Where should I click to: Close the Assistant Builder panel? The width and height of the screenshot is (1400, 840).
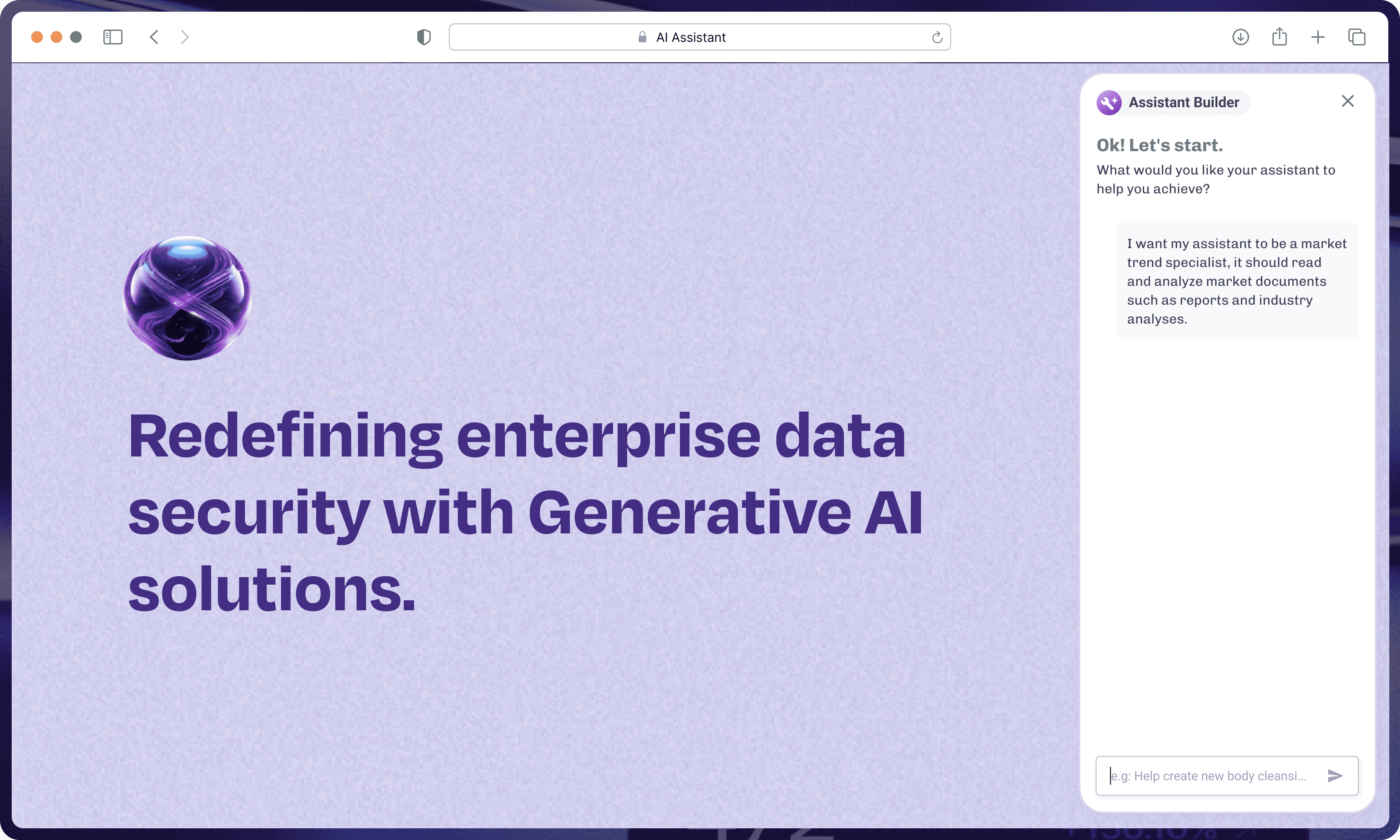point(1347,101)
